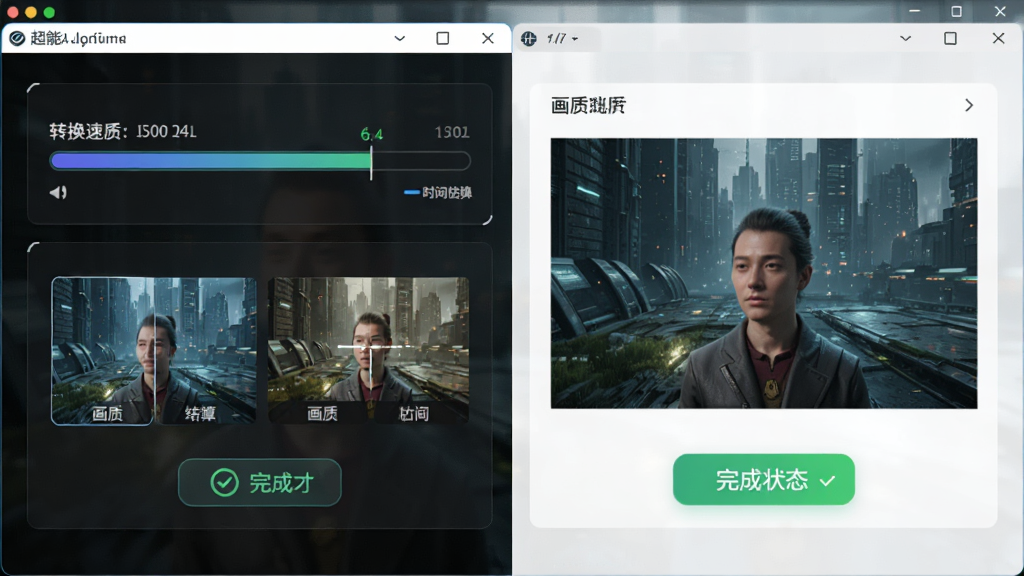The height and width of the screenshot is (576, 1024).
Task: Click the blue legend label near progress bar
Action: click(x=438, y=193)
